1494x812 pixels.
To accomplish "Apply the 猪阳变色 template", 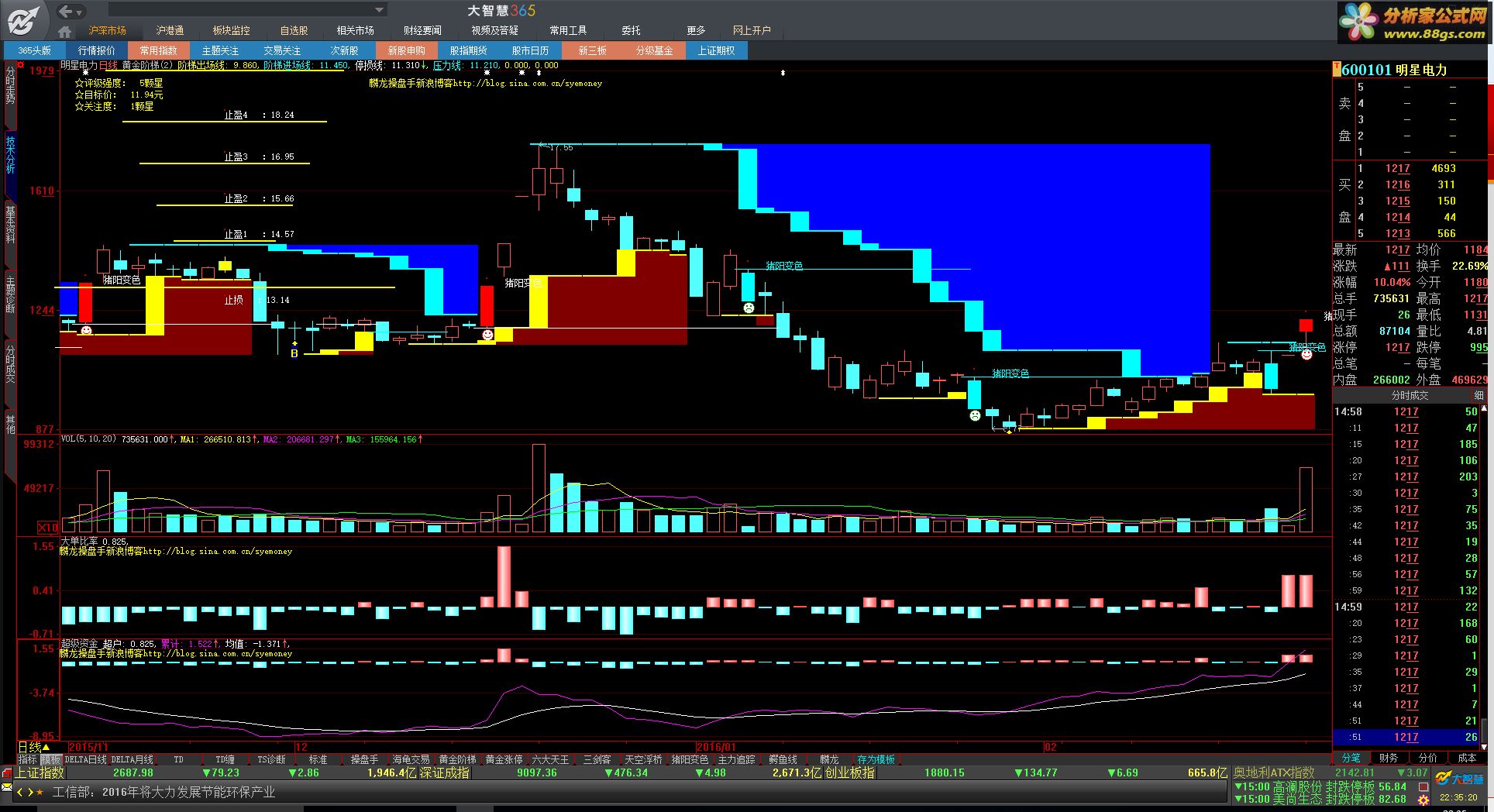I will pos(690,759).
